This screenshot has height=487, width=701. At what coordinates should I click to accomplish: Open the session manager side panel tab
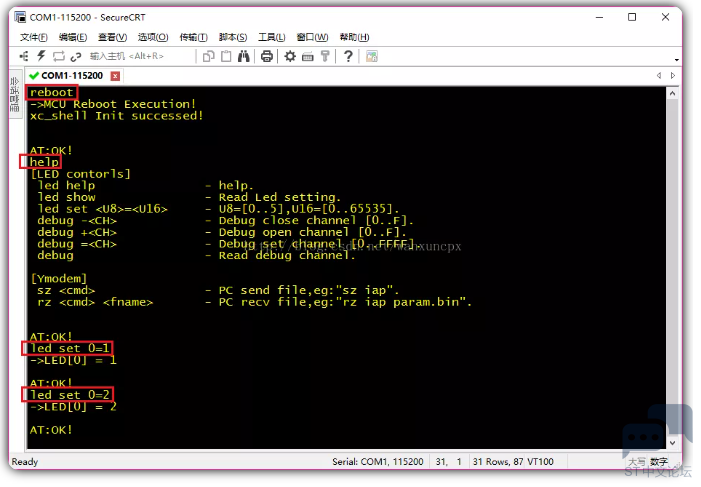point(15,98)
